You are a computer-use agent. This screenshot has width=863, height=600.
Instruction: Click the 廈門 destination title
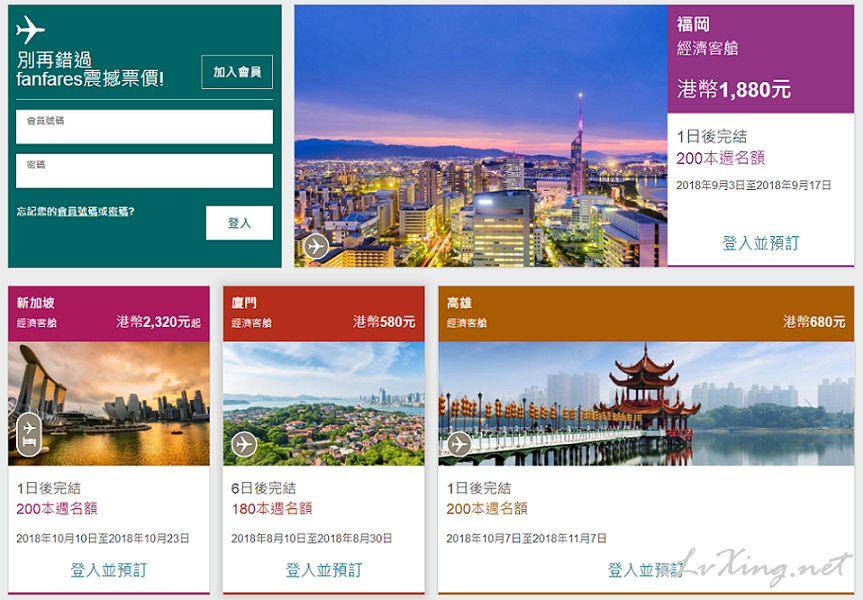coord(244,303)
